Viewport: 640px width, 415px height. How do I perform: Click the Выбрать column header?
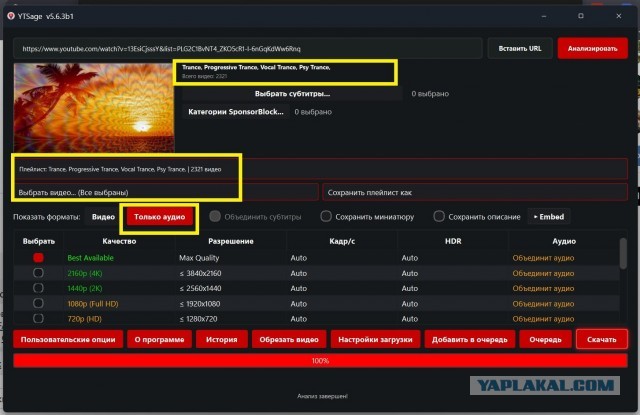(x=39, y=241)
